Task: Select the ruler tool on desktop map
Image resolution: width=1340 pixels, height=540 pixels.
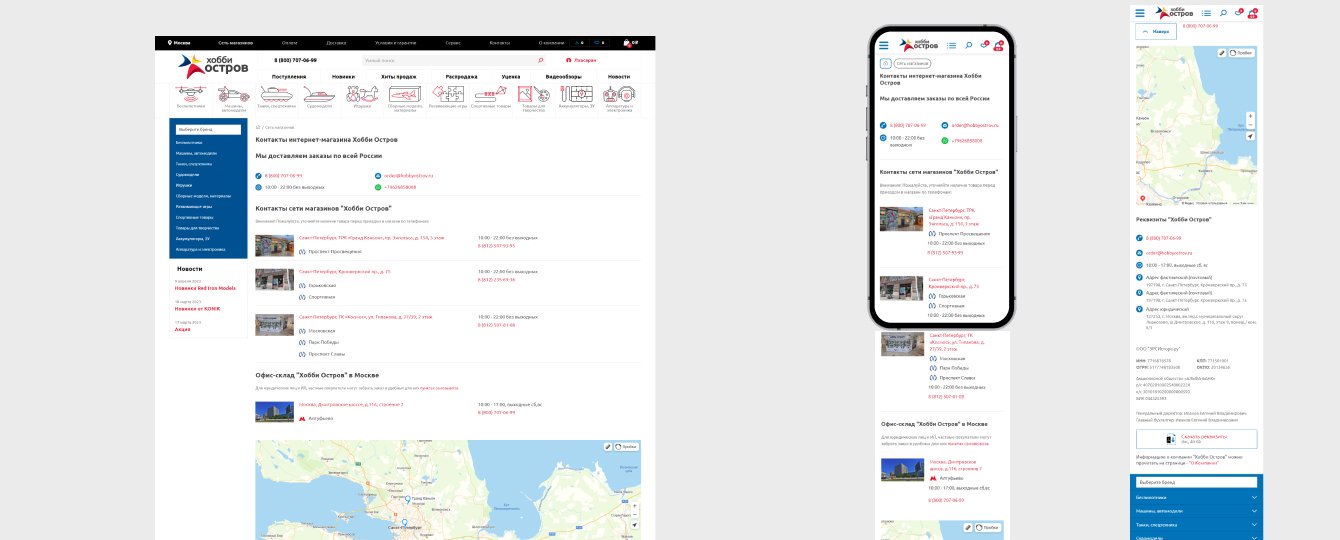Action: (608, 446)
